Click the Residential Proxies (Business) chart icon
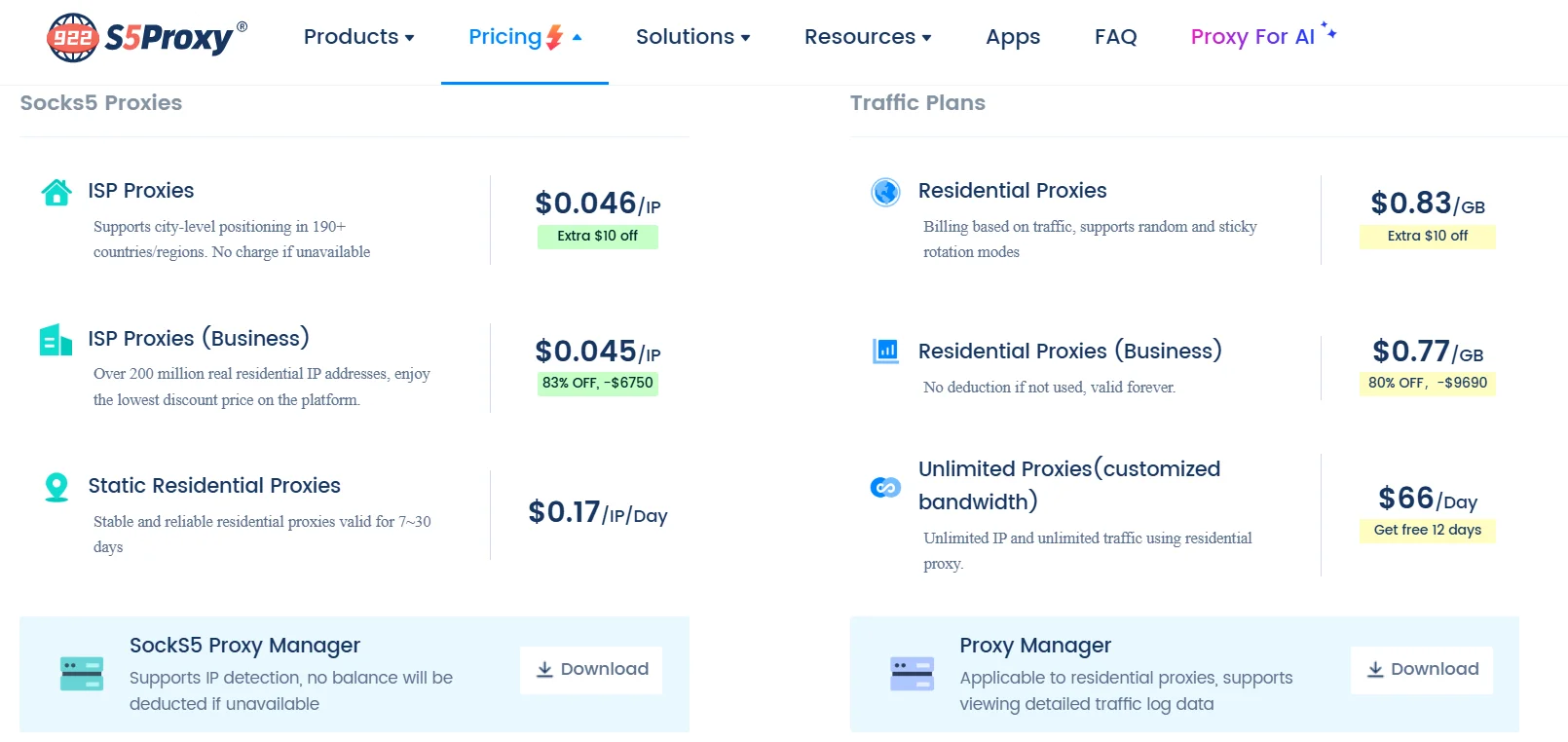The width and height of the screenshot is (1568, 742). click(885, 351)
